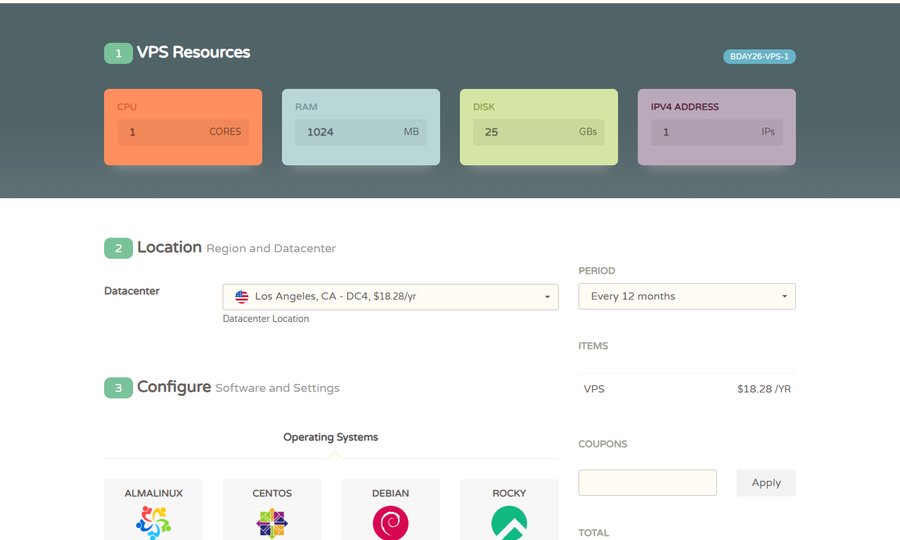
Task: Click the US flag icon in Datacenter field
Action: tap(242, 297)
